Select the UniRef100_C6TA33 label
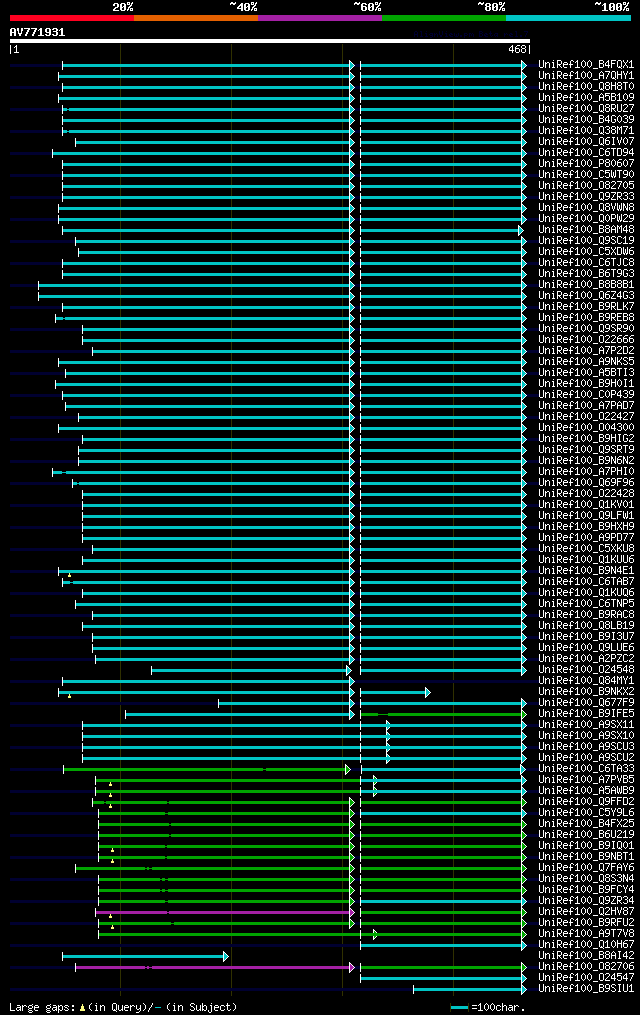 [586, 769]
